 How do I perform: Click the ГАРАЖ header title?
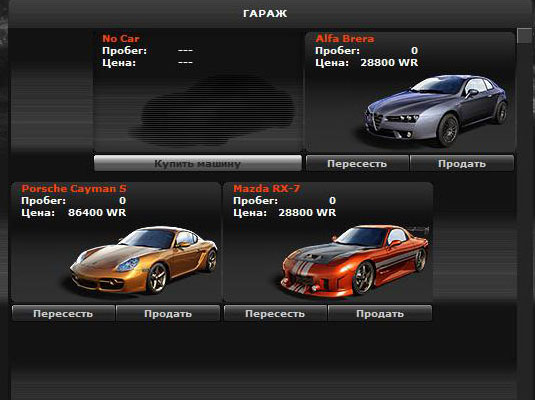pos(265,14)
